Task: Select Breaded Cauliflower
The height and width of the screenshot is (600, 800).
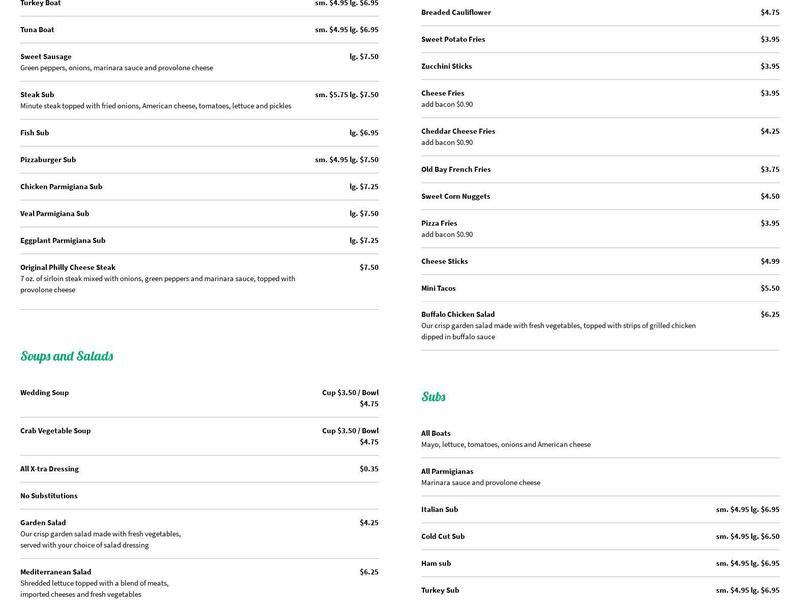Action: tap(456, 13)
